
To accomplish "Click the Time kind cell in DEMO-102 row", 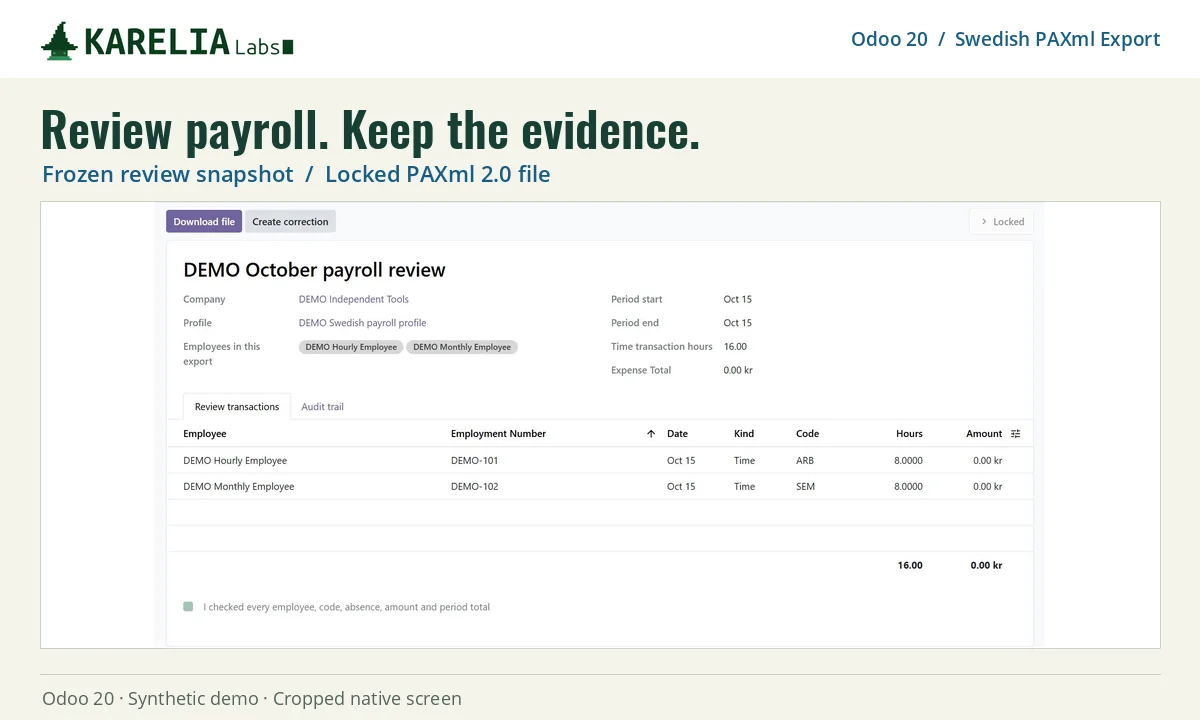I will (x=745, y=487).
